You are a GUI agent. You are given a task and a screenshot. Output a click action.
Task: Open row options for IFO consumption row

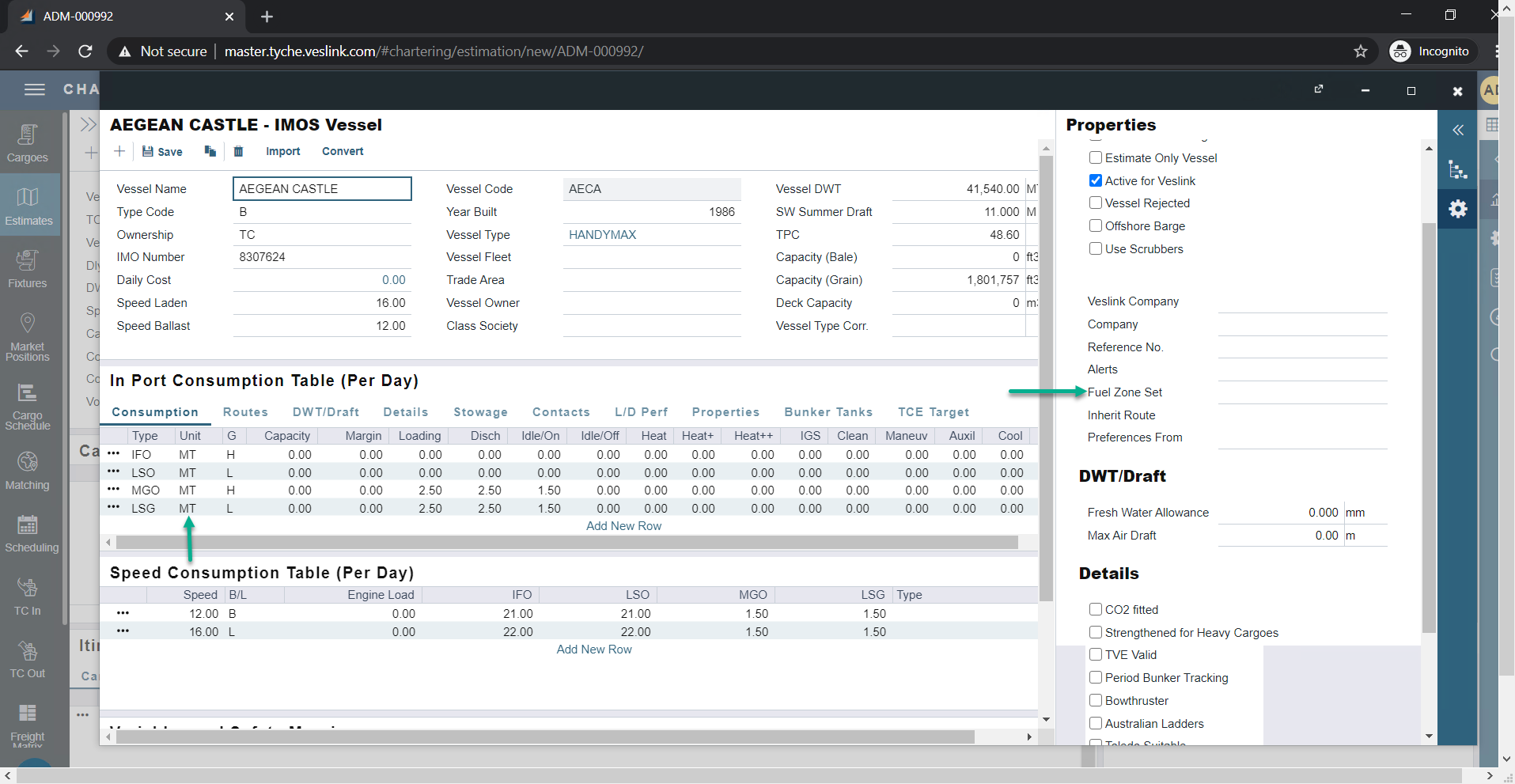pos(113,454)
